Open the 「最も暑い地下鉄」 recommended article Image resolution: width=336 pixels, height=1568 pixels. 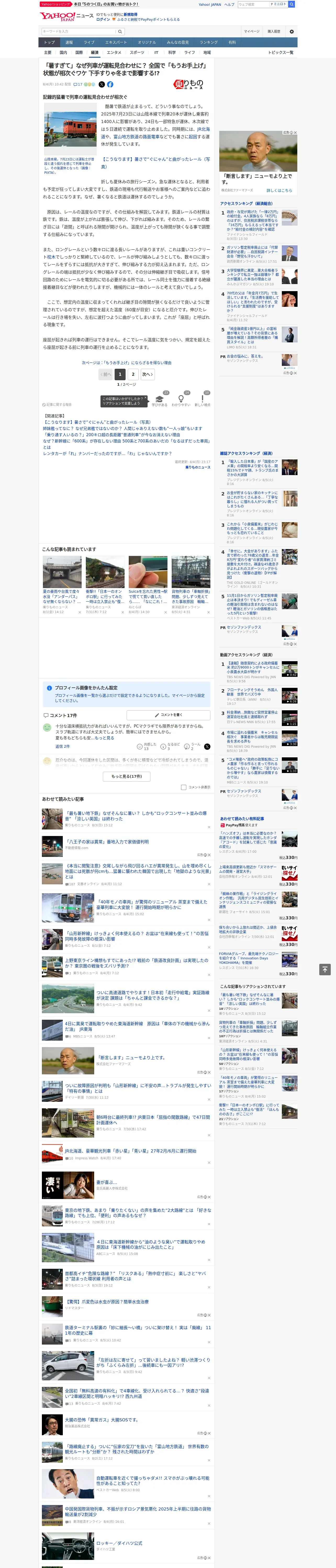coord(136,816)
